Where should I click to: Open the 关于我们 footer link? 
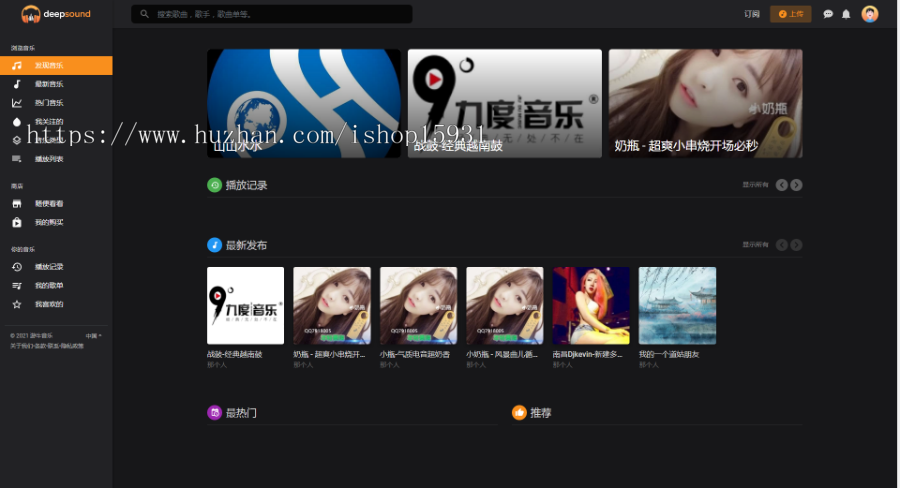tap(20, 346)
